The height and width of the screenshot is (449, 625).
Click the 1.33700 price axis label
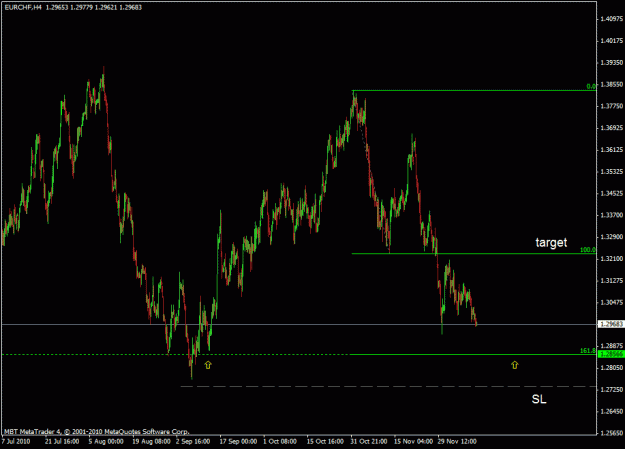click(612, 215)
